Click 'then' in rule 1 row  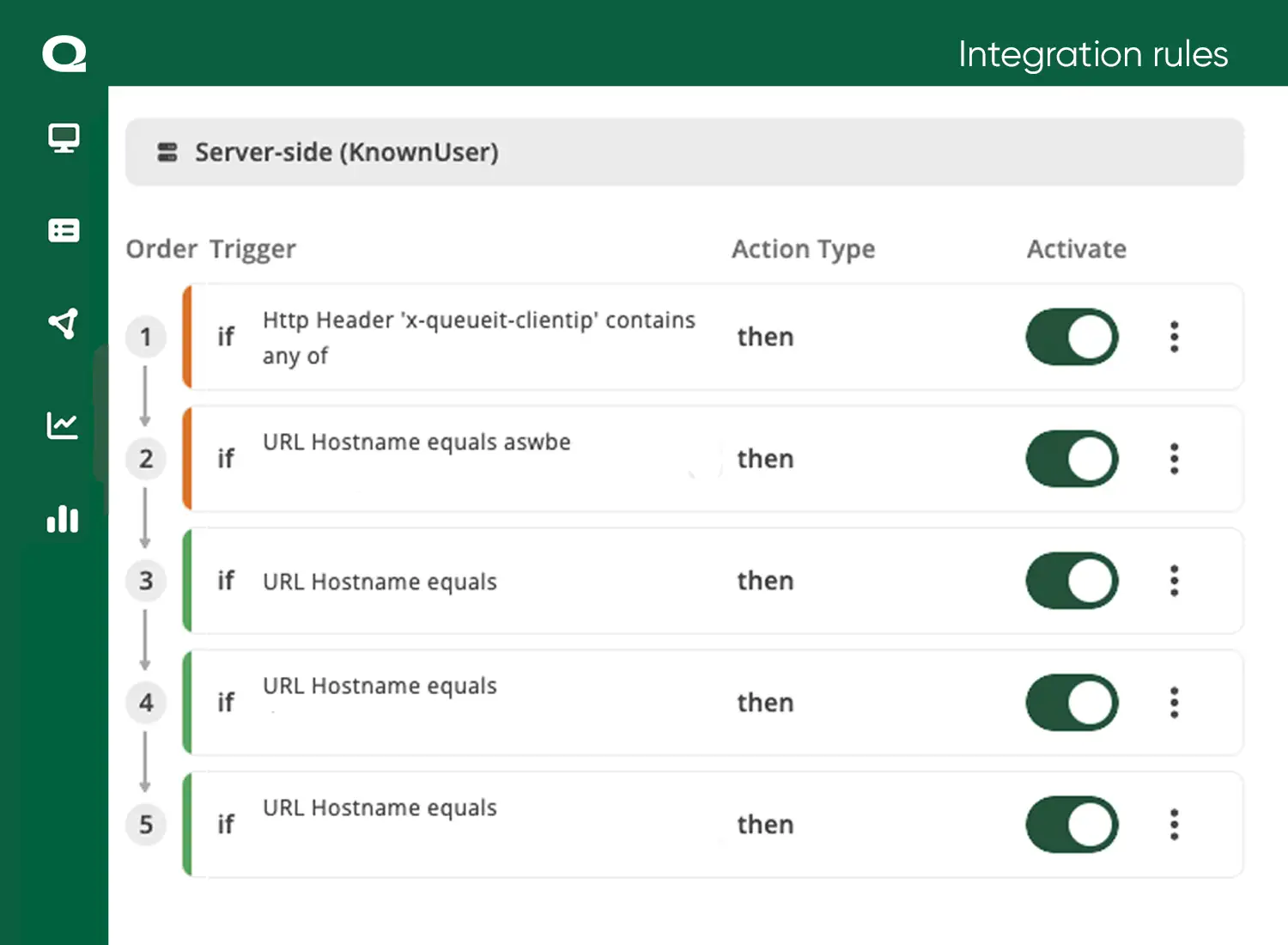765,337
